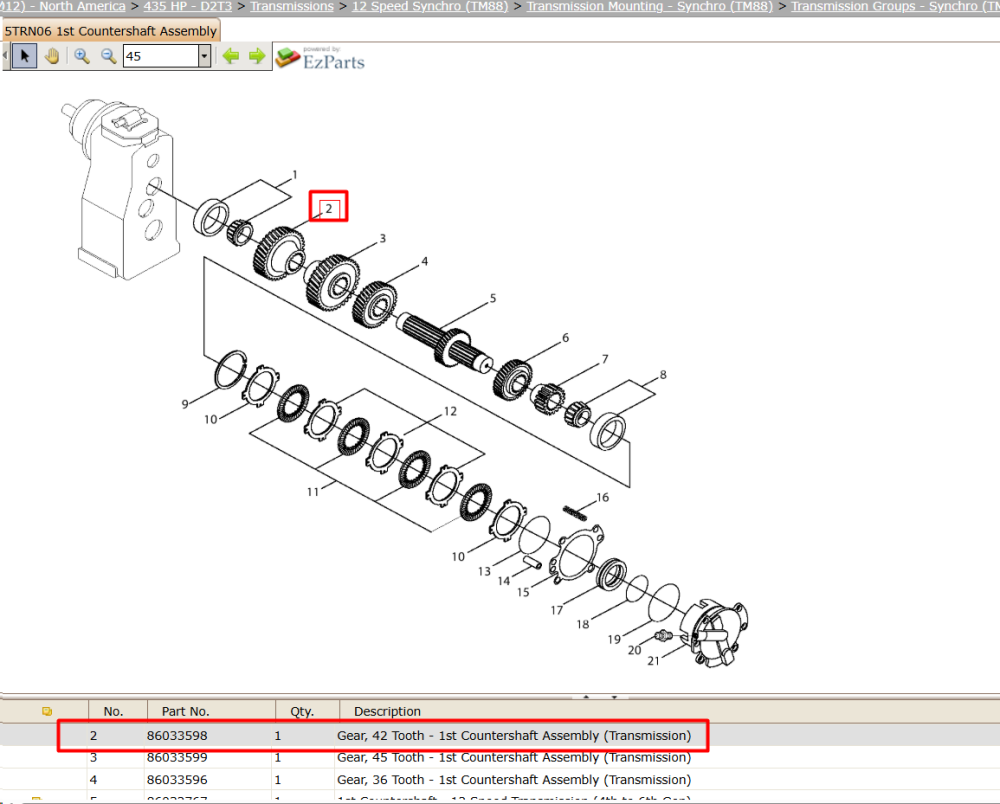Screen dimensions: 1000x804
Task: Zoom in on the parts diagram
Action: click(82, 56)
